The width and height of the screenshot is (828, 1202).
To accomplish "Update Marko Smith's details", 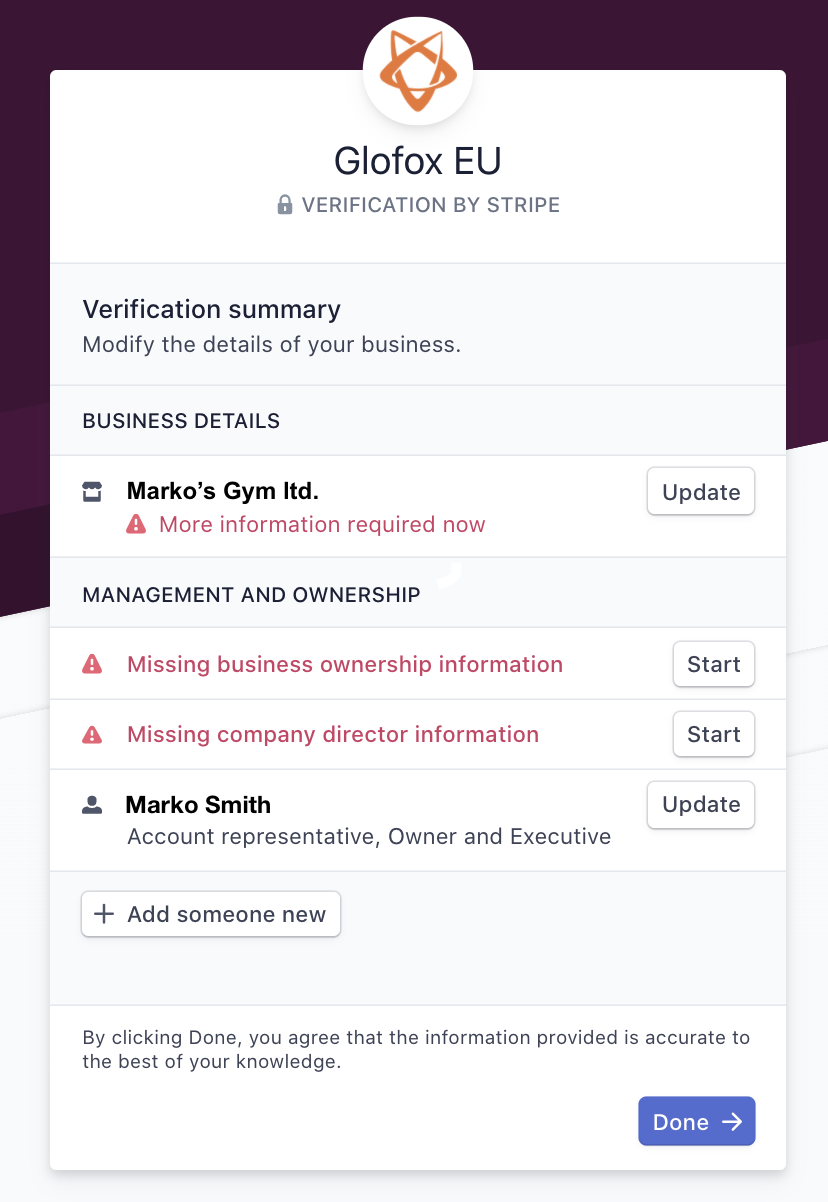I will pos(701,804).
